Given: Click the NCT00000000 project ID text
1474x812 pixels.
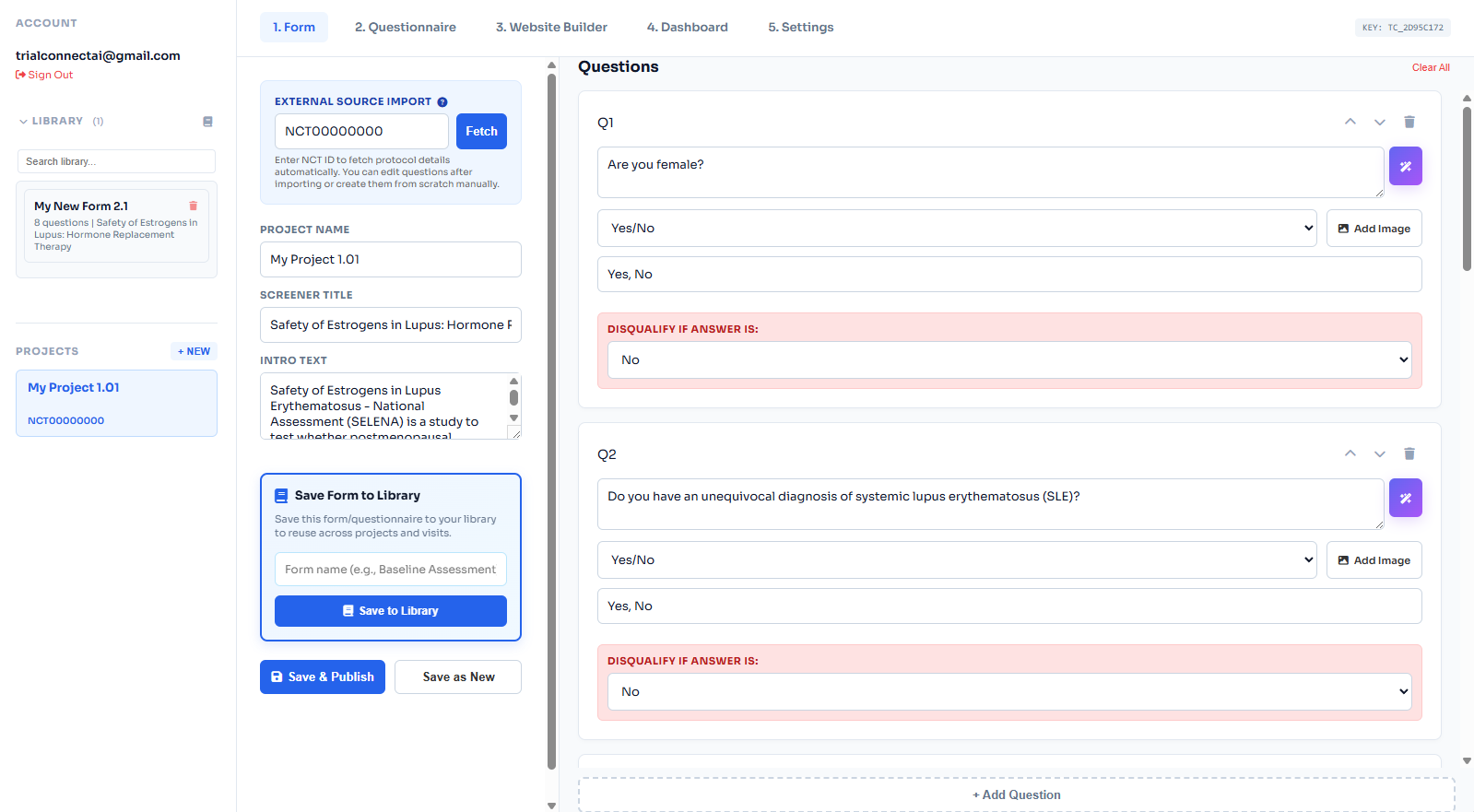Looking at the screenshot, I should pos(65,420).
